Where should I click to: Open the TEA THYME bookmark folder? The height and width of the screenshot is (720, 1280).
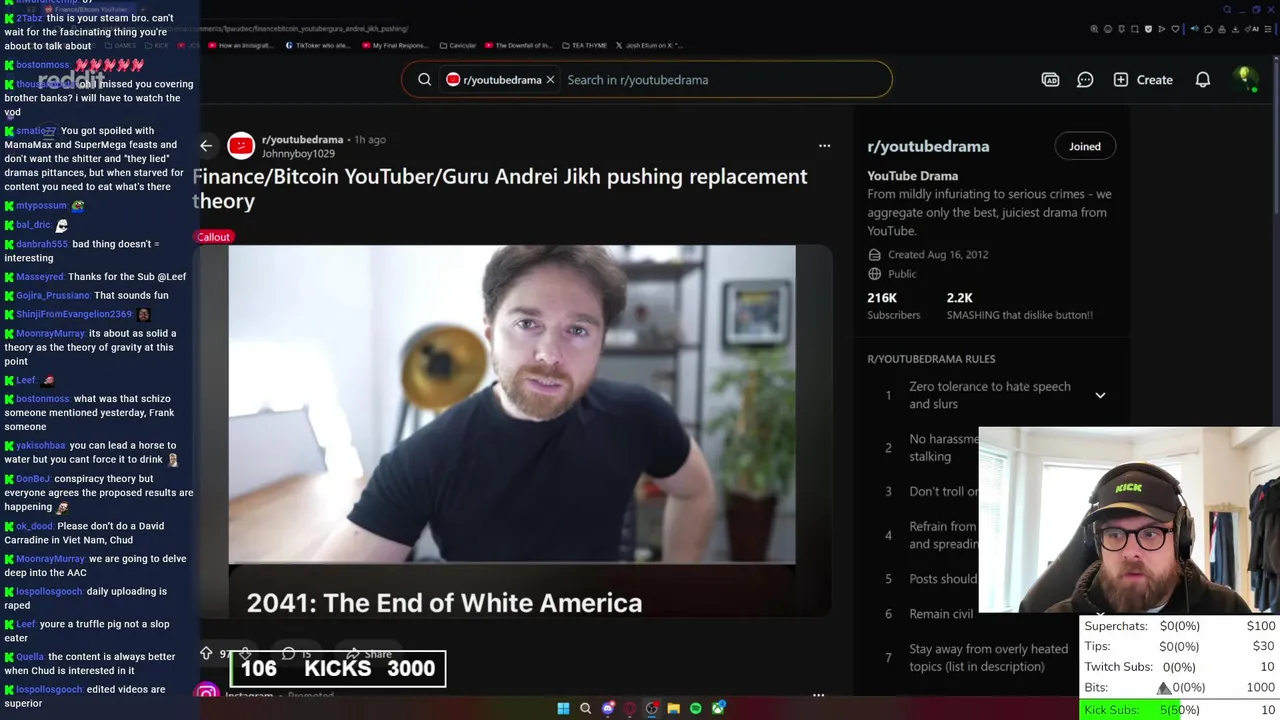pyautogui.click(x=584, y=45)
